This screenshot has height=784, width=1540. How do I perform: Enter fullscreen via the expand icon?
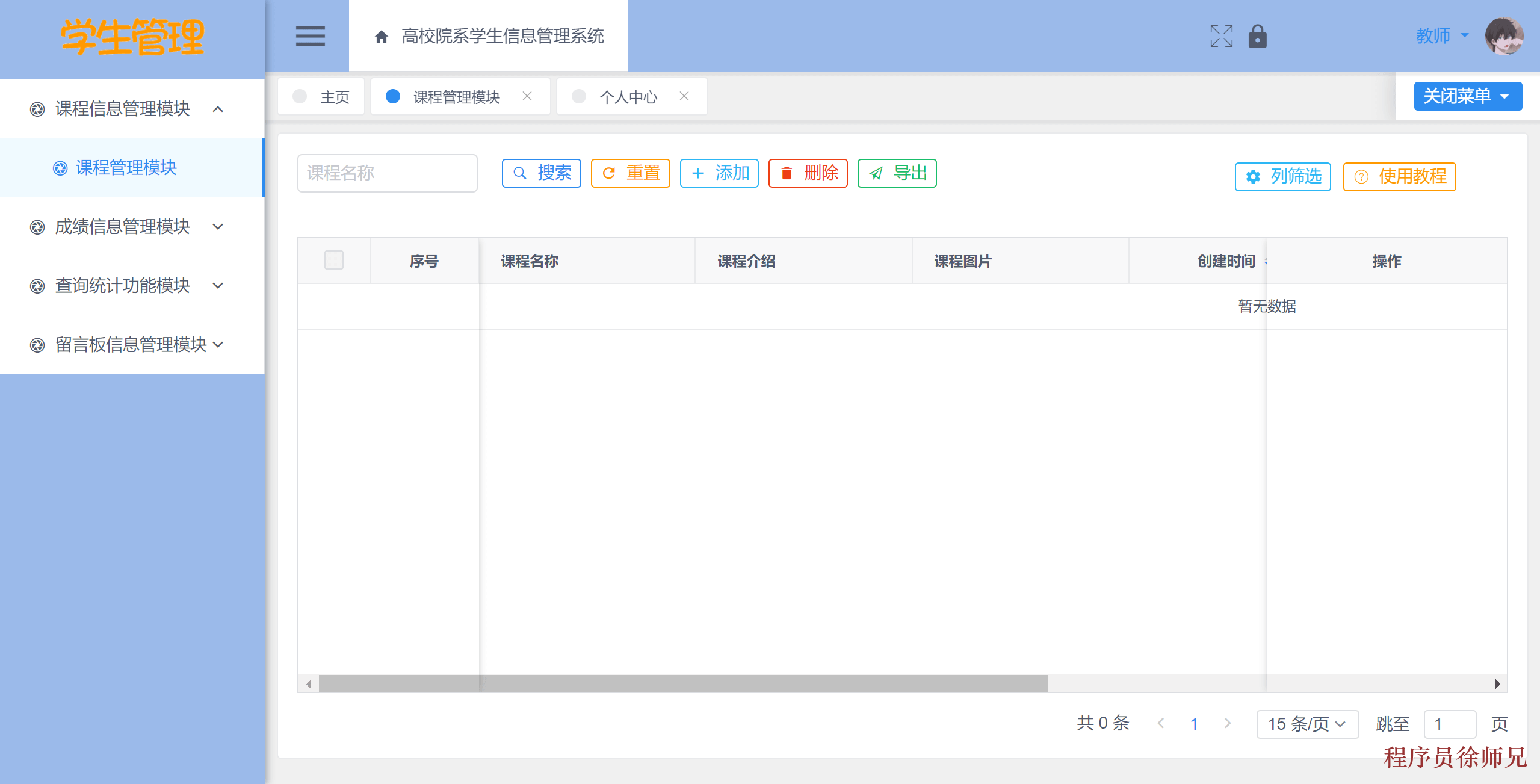click(1220, 36)
